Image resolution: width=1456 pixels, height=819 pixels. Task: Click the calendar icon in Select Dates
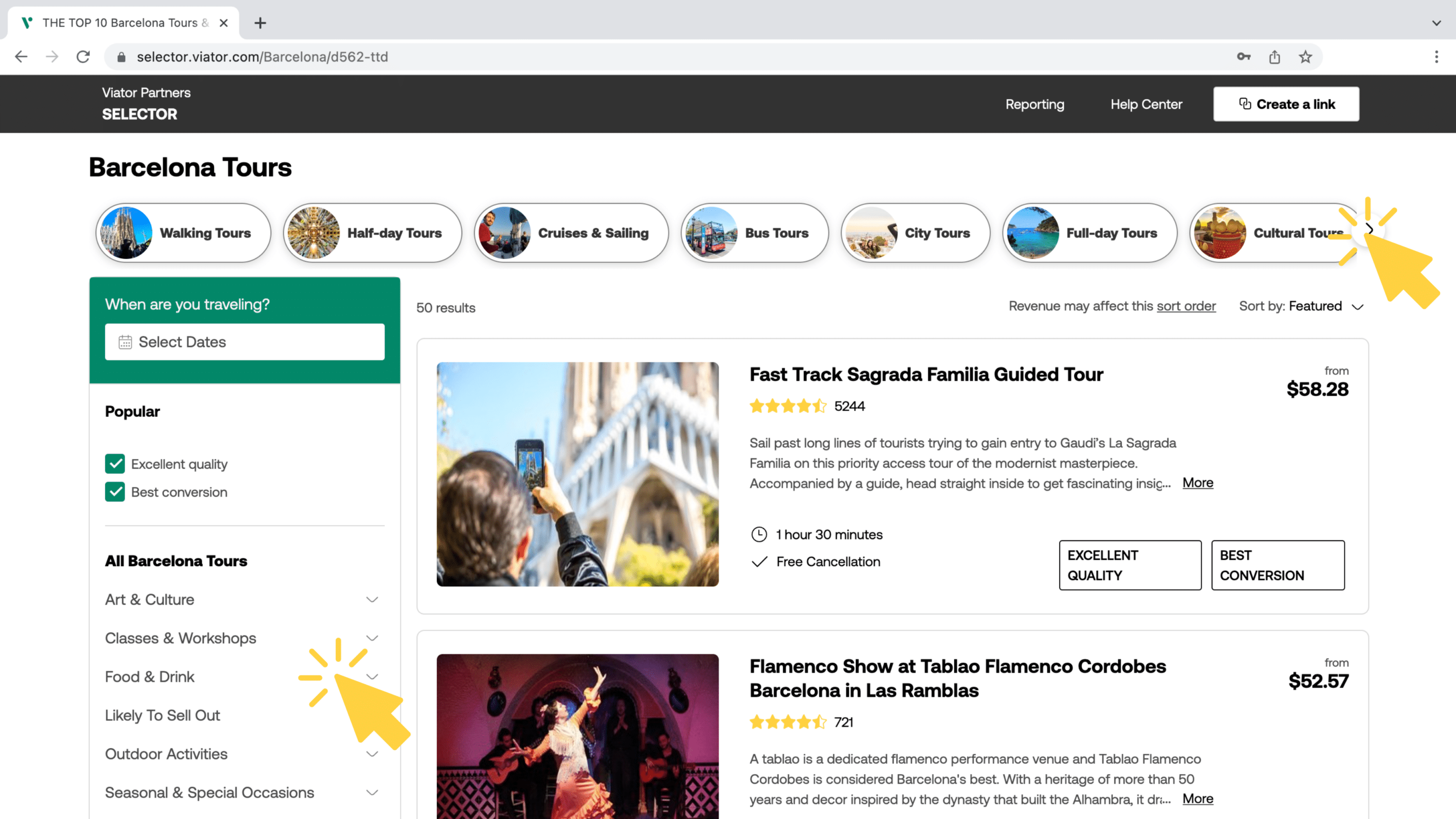pos(125,342)
